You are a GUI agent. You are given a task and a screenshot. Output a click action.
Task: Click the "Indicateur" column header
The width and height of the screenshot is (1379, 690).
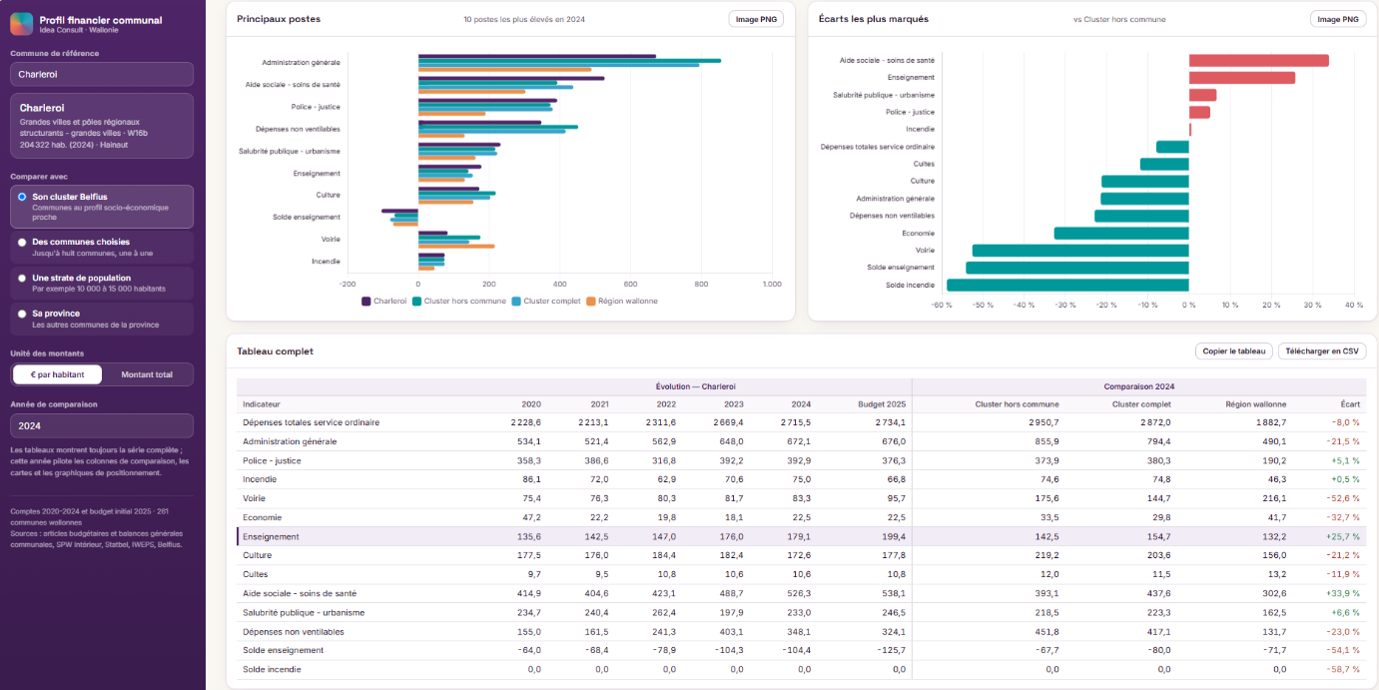click(262, 405)
